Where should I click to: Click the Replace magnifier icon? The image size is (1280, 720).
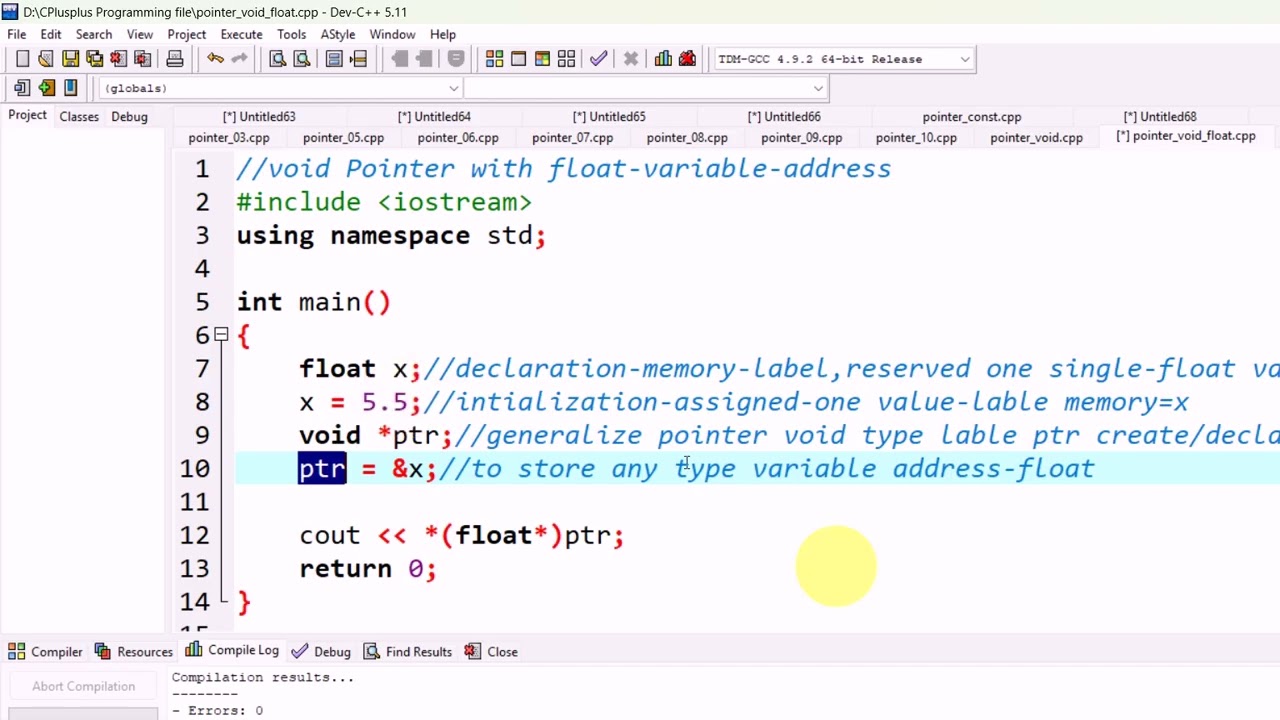coord(302,59)
